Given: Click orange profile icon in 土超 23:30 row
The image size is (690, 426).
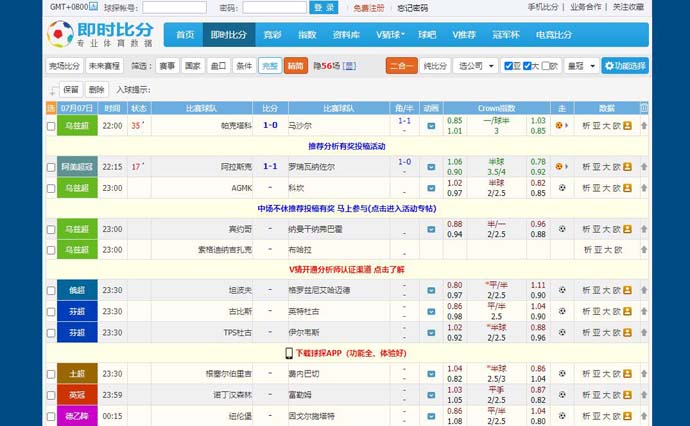Looking at the screenshot, I should pyautogui.click(x=628, y=374).
